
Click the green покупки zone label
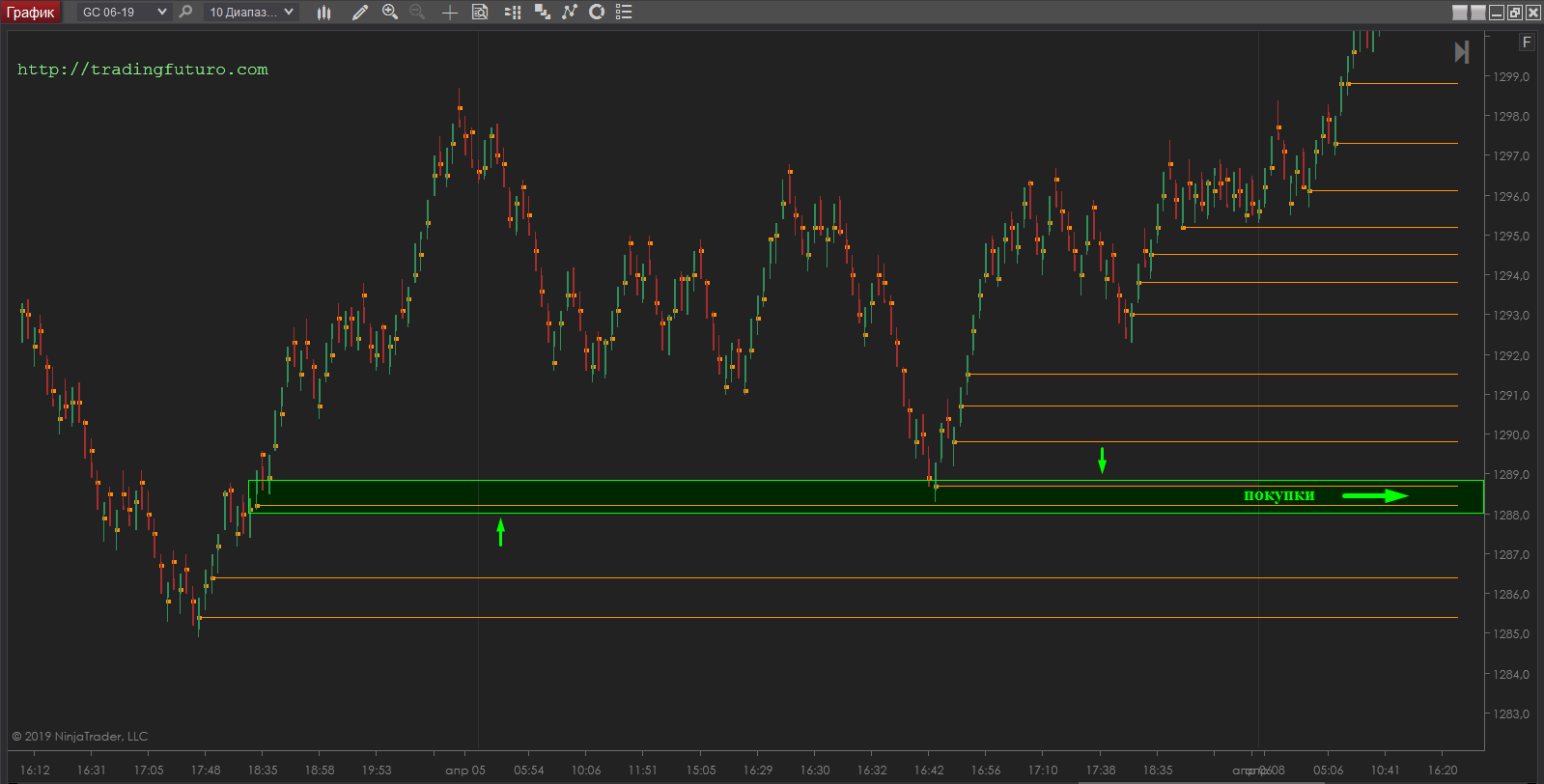click(x=1278, y=495)
